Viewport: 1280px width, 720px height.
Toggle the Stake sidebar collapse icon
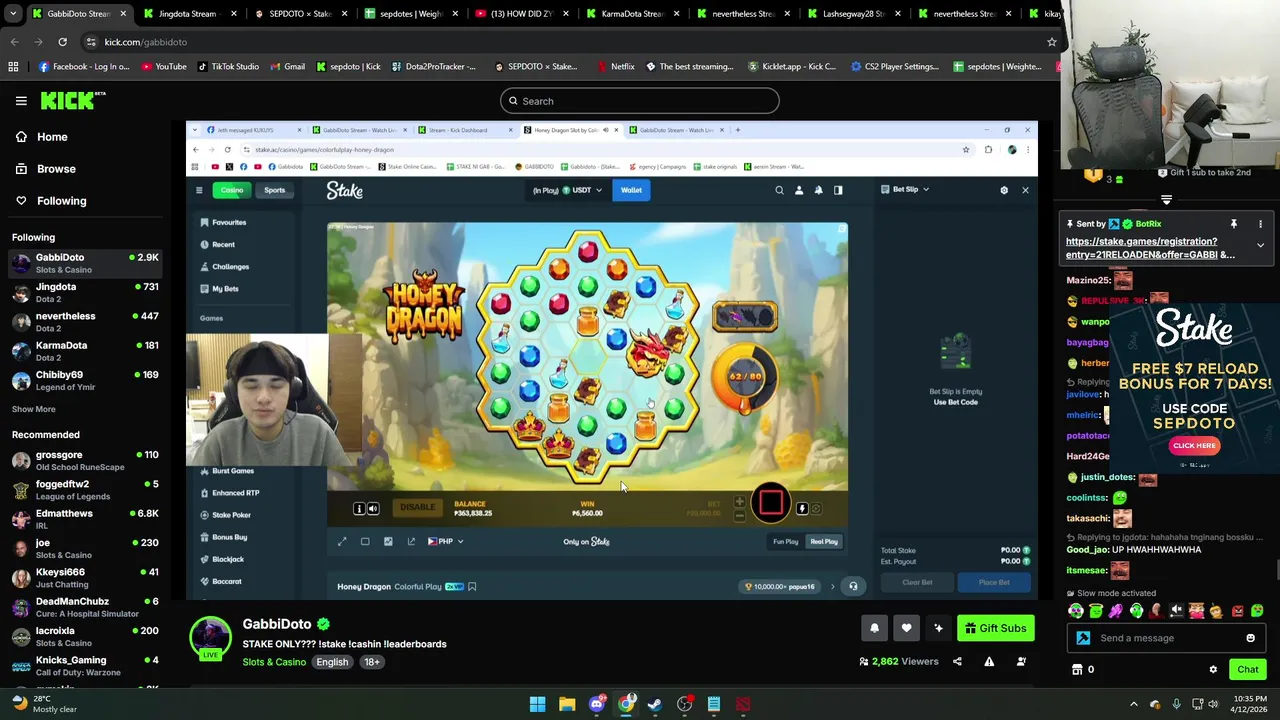click(199, 190)
